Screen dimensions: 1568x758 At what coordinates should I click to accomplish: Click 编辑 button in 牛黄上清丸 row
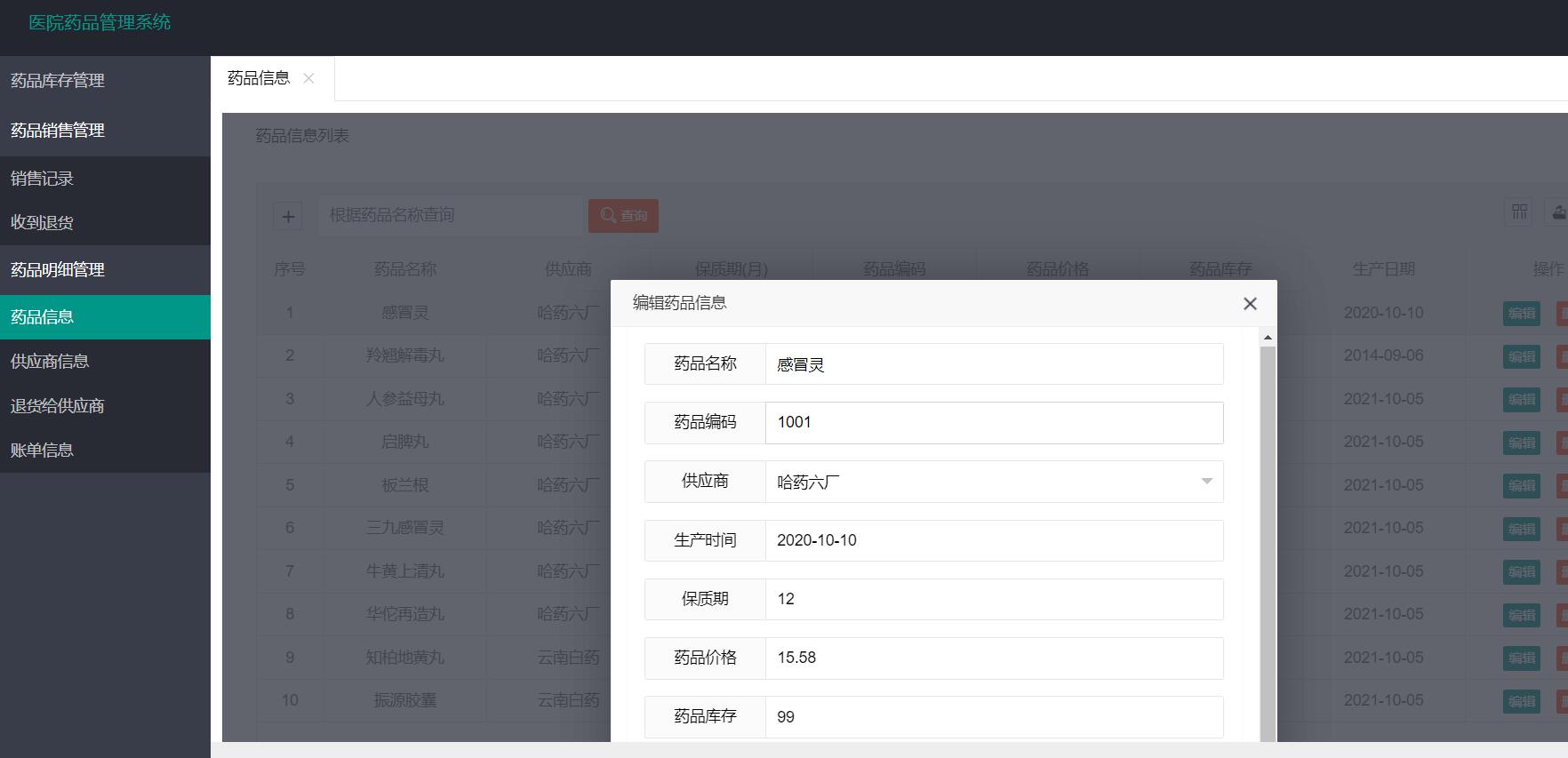tap(1522, 572)
